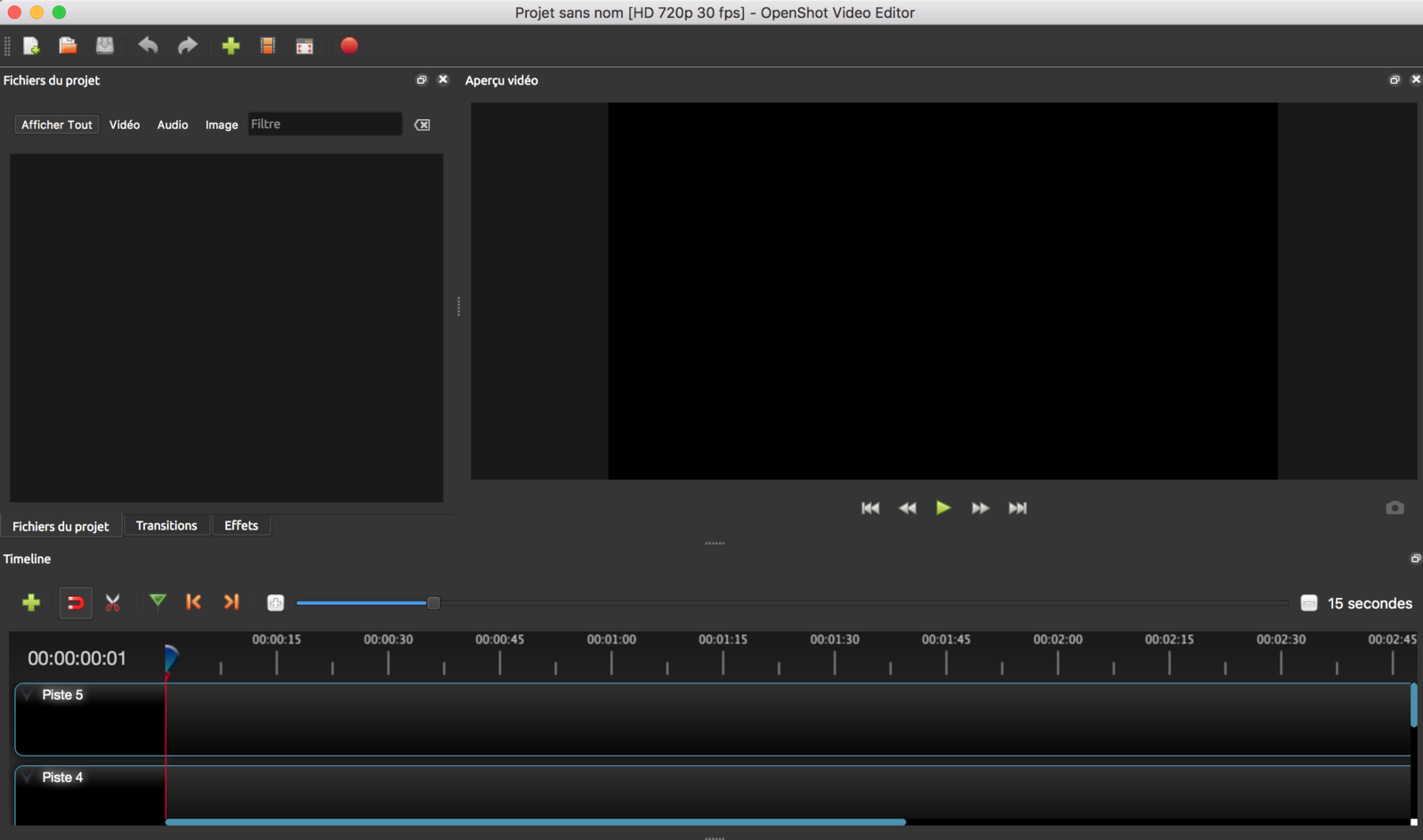1423x840 pixels.
Task: Toggle Afficher Tout filter
Action: 56,125
